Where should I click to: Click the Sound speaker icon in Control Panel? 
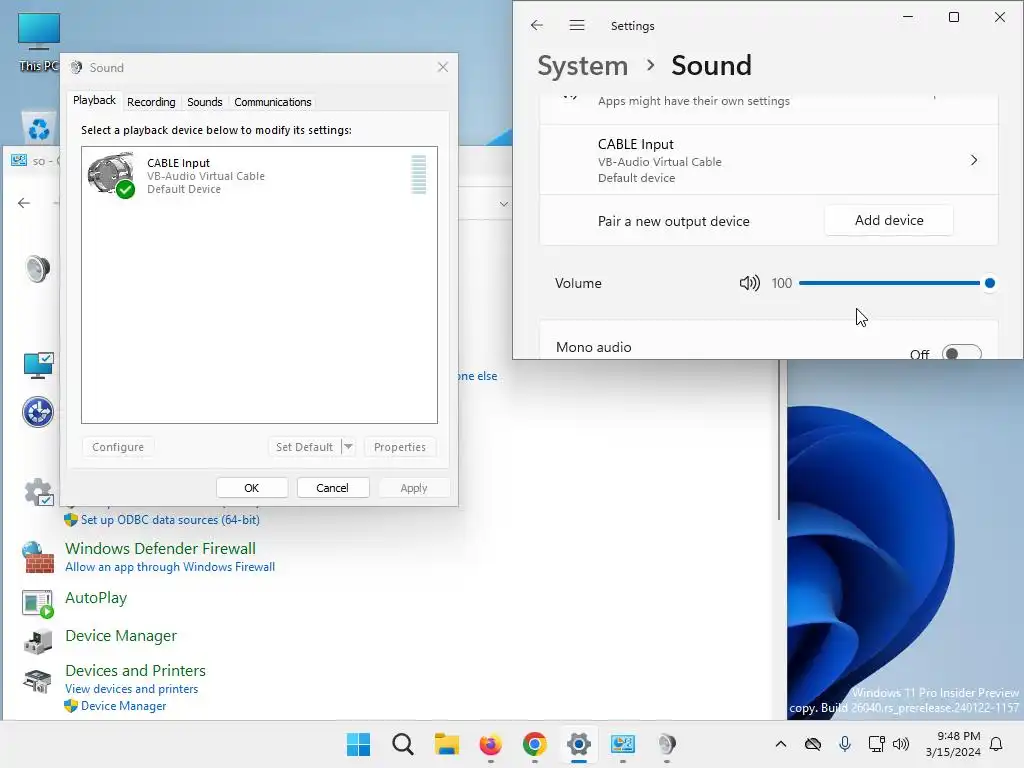coord(37,268)
